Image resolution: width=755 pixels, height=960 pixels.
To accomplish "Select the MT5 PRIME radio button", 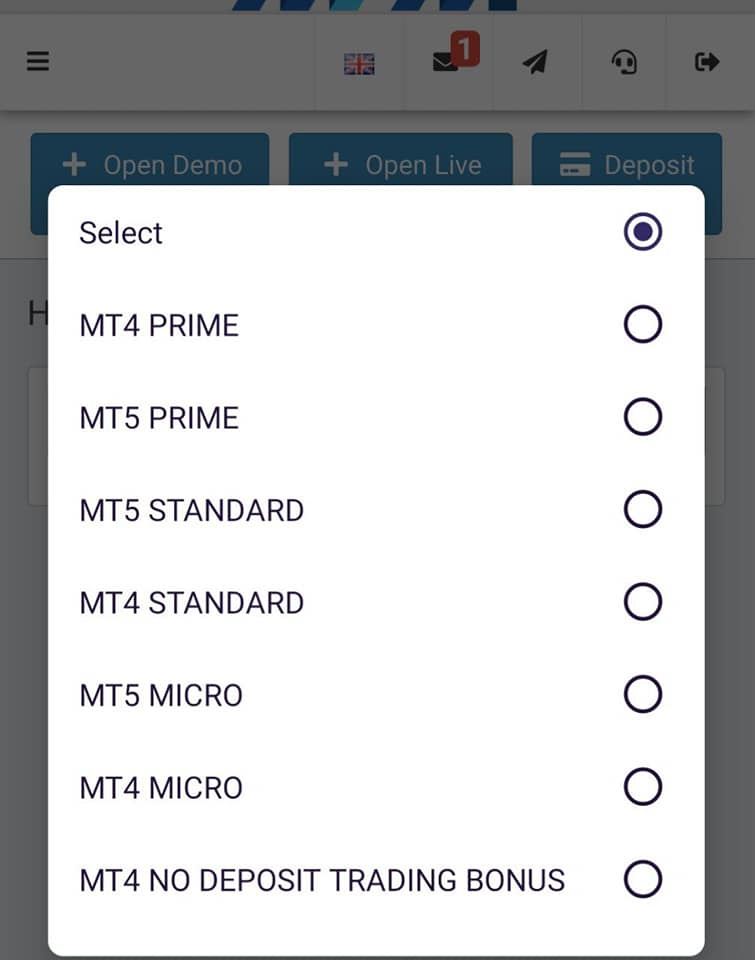I will click(x=643, y=417).
